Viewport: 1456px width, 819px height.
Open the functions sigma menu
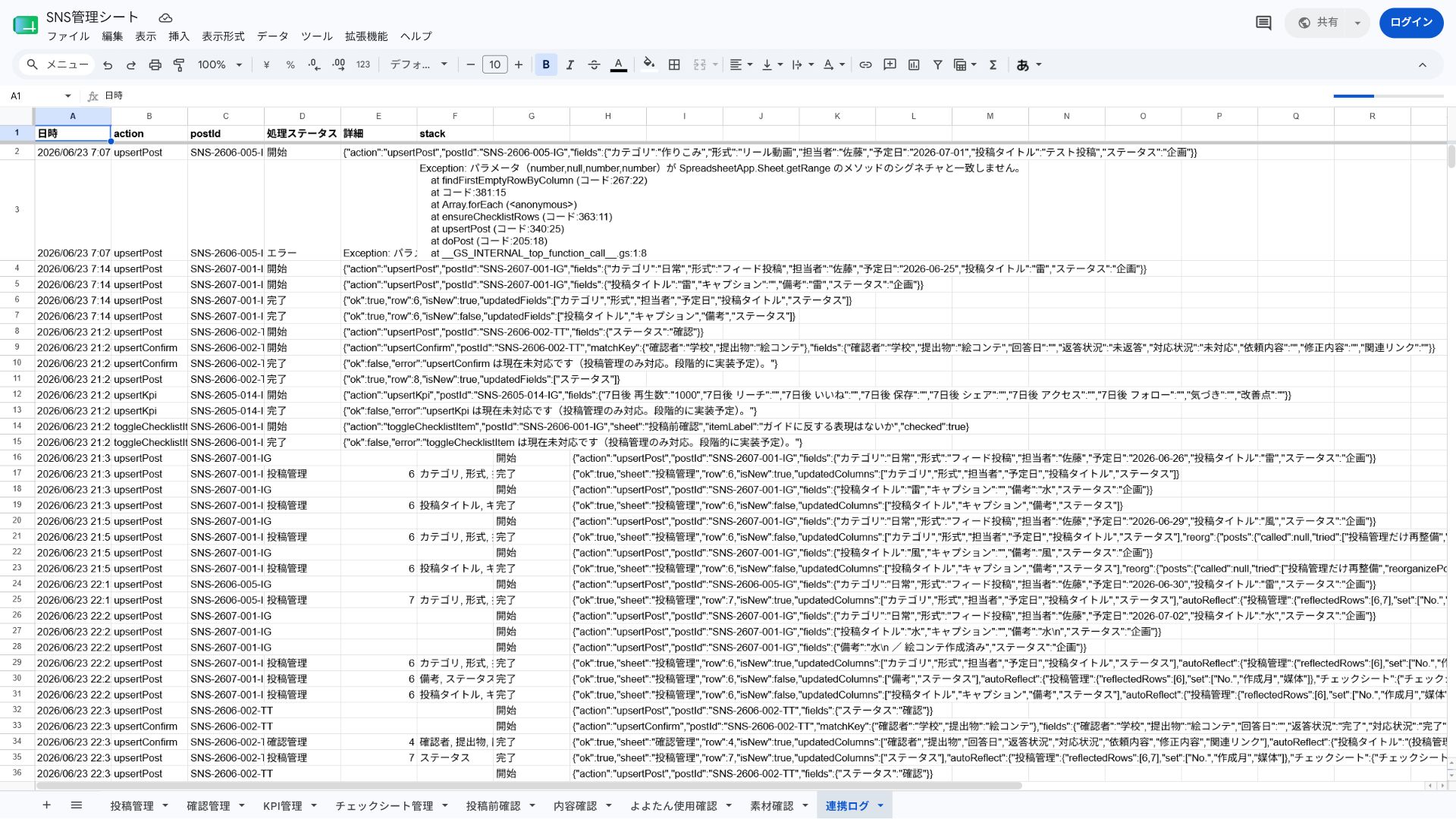click(993, 65)
